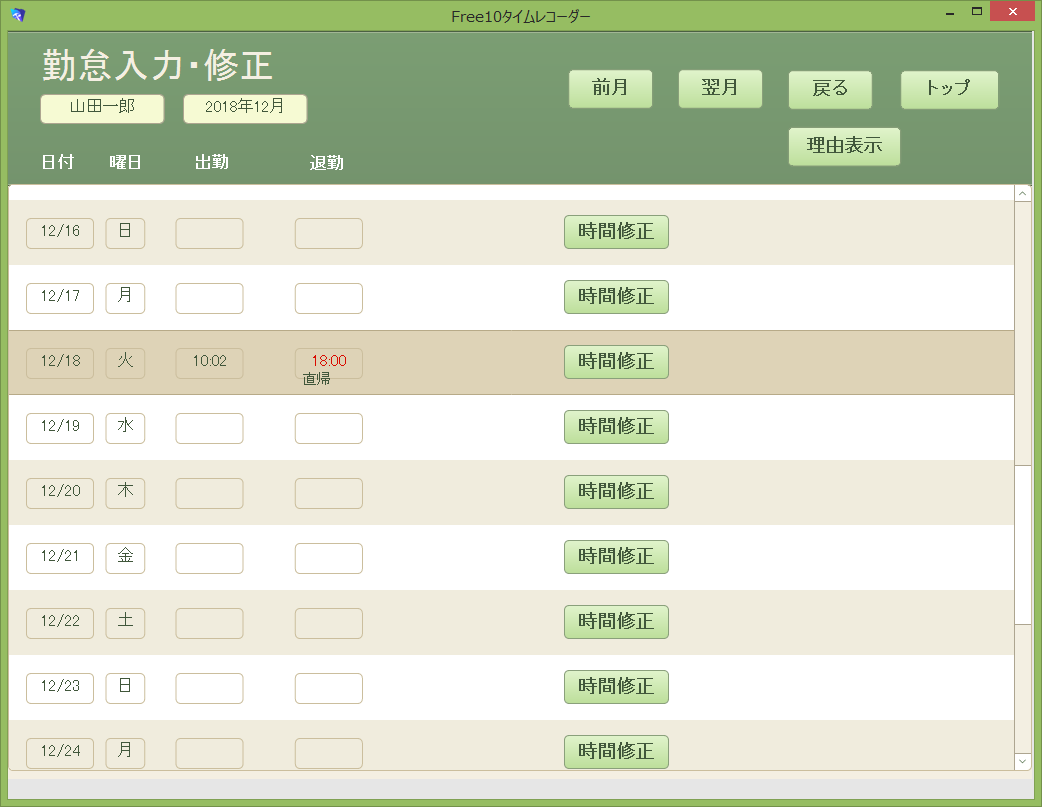
Task: Click the 2018年12月 month field
Action: pos(245,108)
